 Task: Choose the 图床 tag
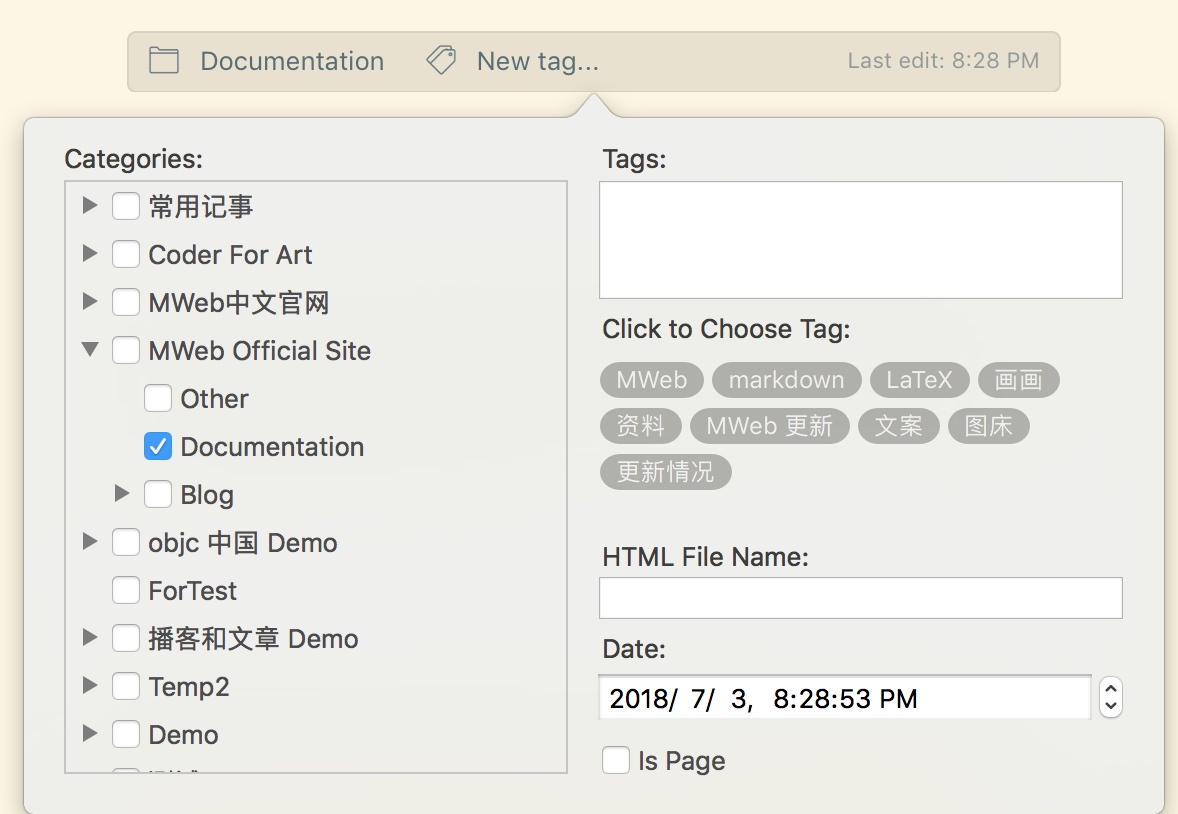989,426
